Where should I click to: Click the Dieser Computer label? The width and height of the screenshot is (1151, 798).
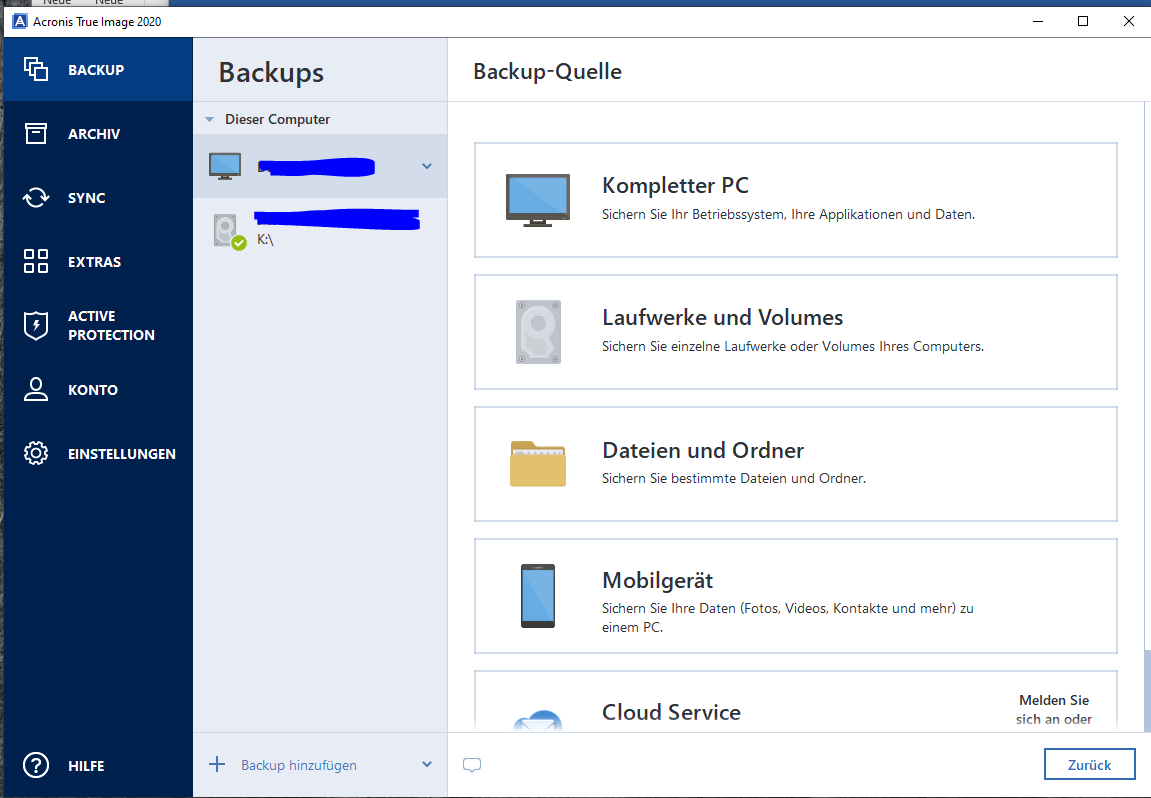coord(277,119)
